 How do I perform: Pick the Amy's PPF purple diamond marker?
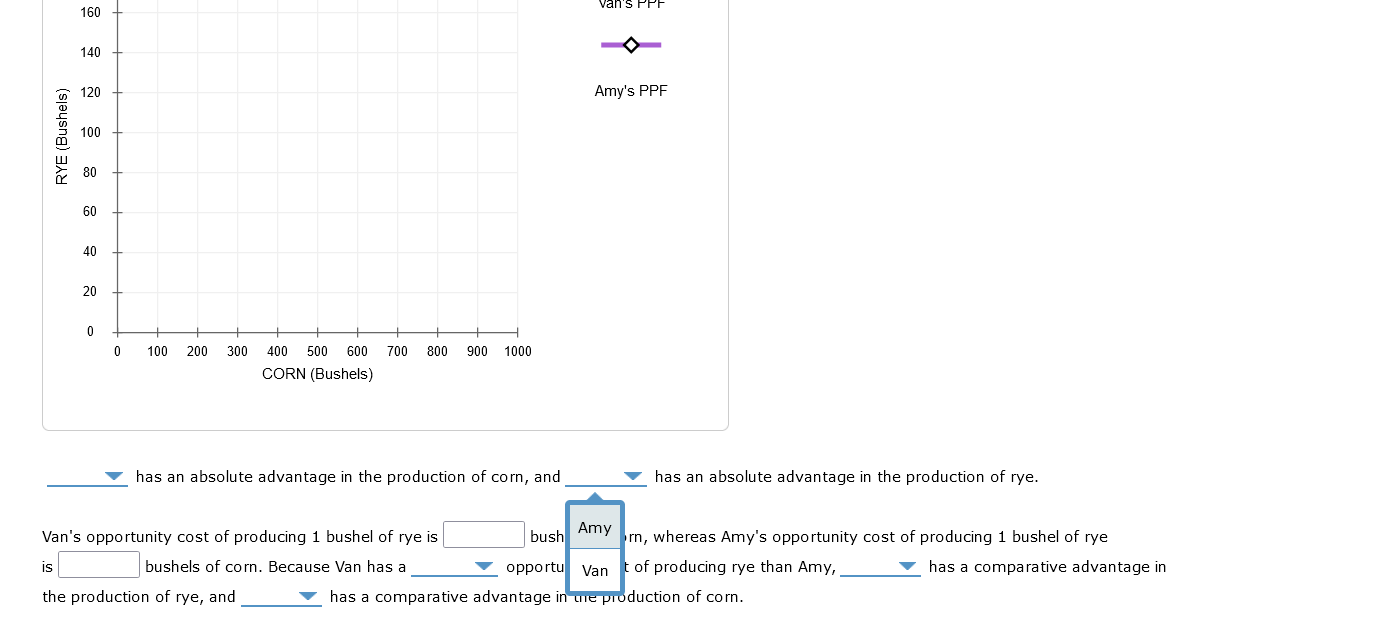631,45
